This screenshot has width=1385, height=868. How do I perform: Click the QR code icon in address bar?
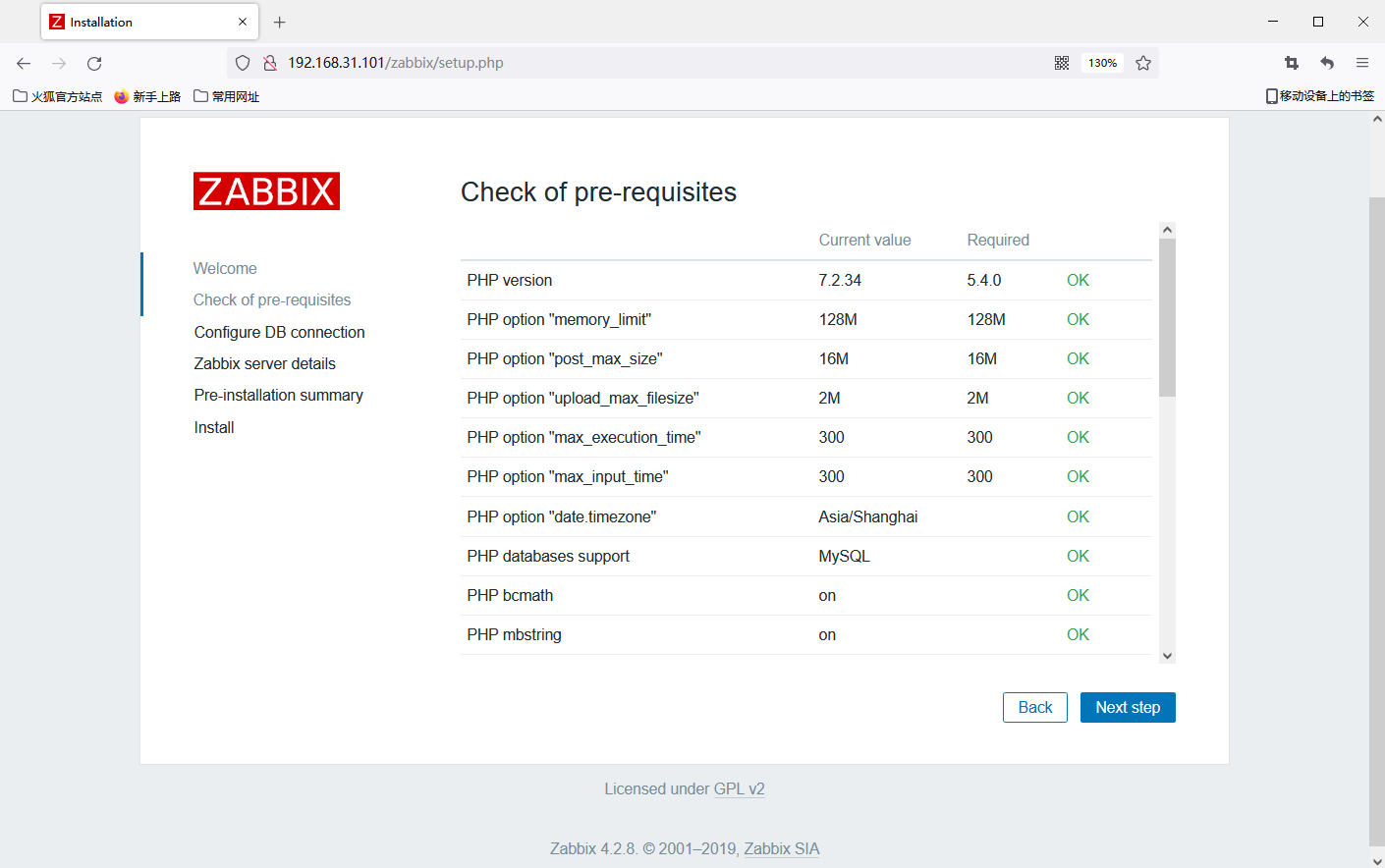1062,62
